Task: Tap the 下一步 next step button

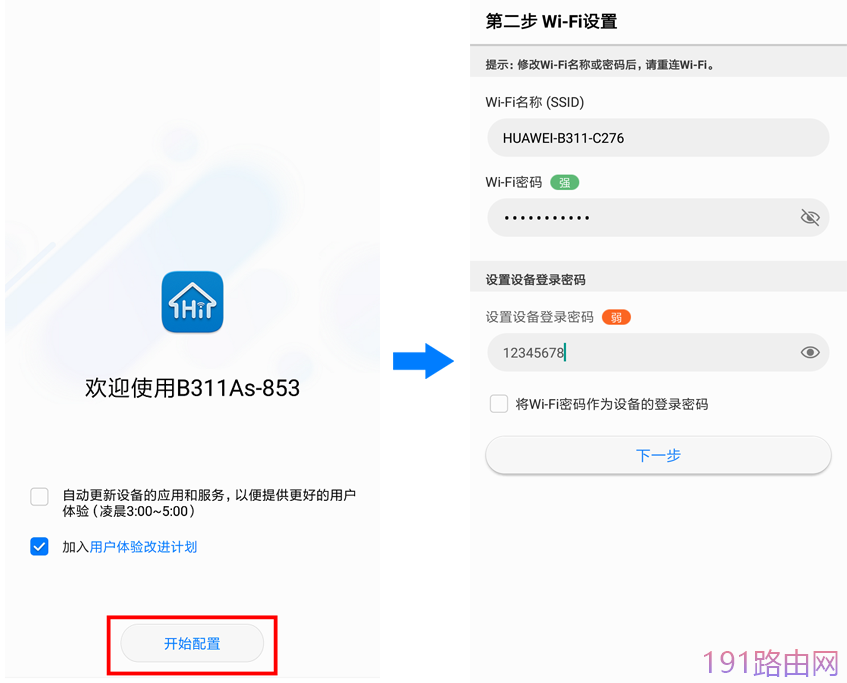Action: pyautogui.click(x=658, y=455)
